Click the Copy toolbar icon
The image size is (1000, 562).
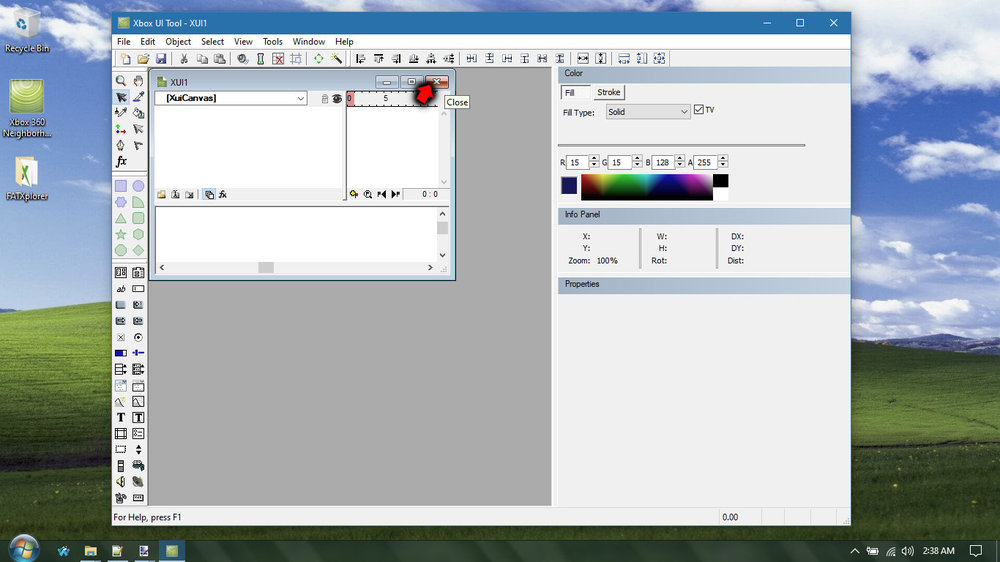coord(202,59)
